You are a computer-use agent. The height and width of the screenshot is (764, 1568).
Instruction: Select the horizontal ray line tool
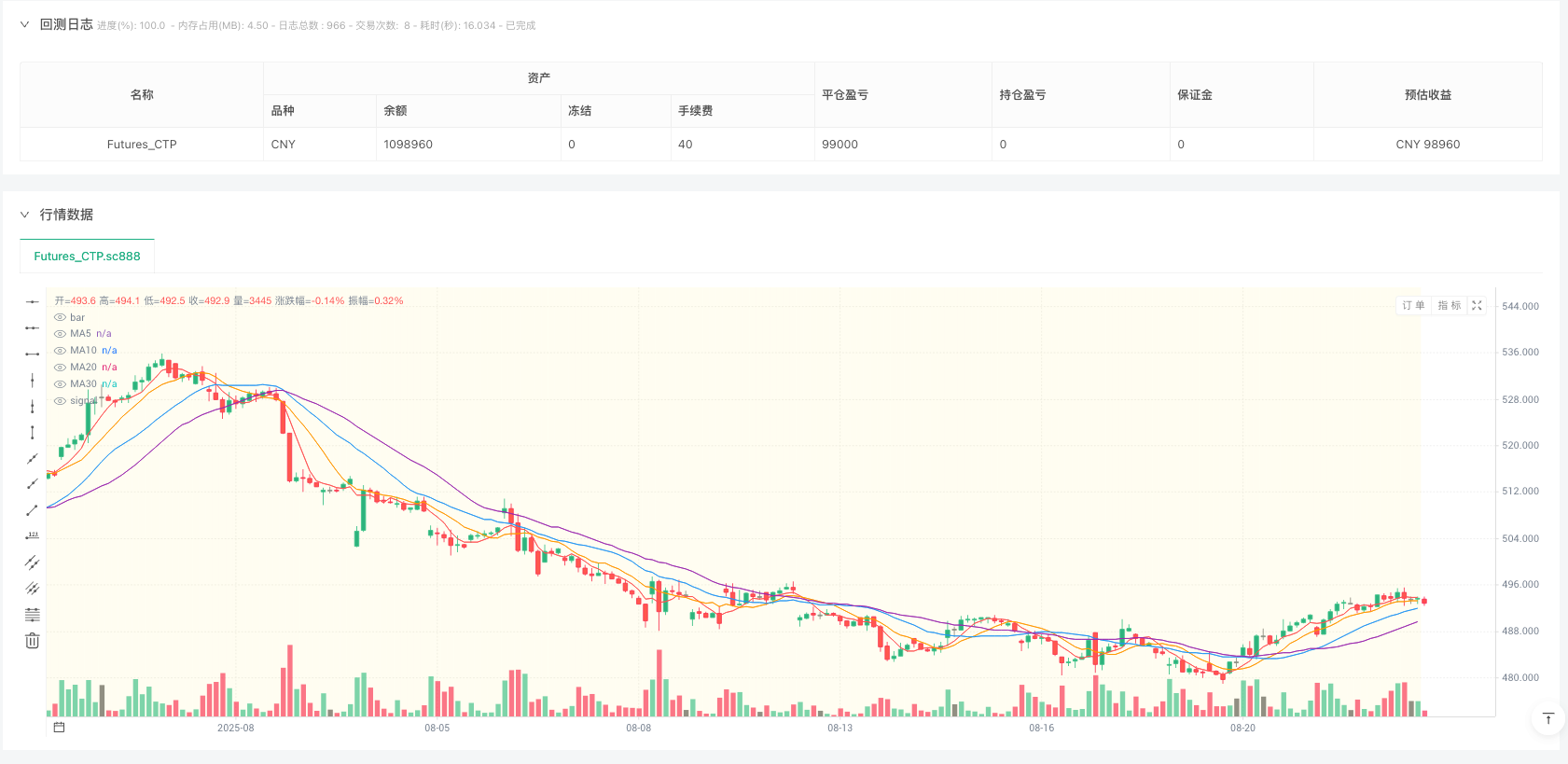[x=32, y=327]
